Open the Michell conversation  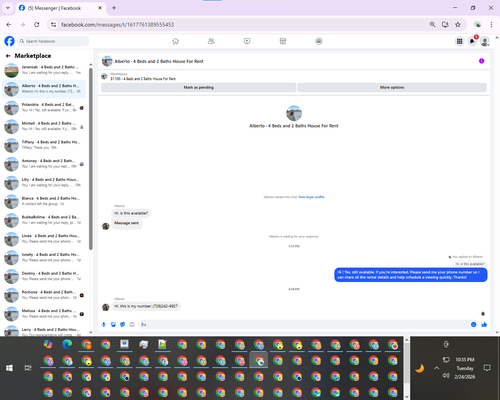point(44,126)
